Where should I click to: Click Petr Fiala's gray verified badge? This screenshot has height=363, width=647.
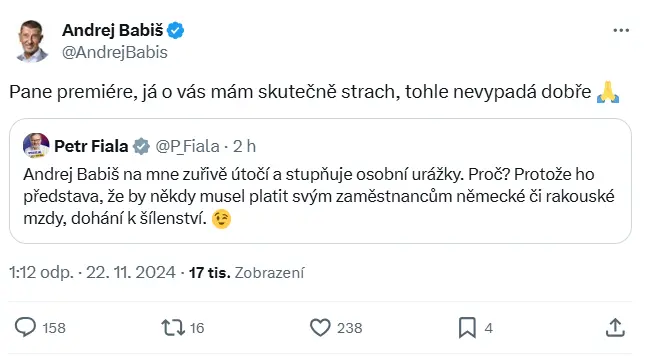(x=141, y=146)
